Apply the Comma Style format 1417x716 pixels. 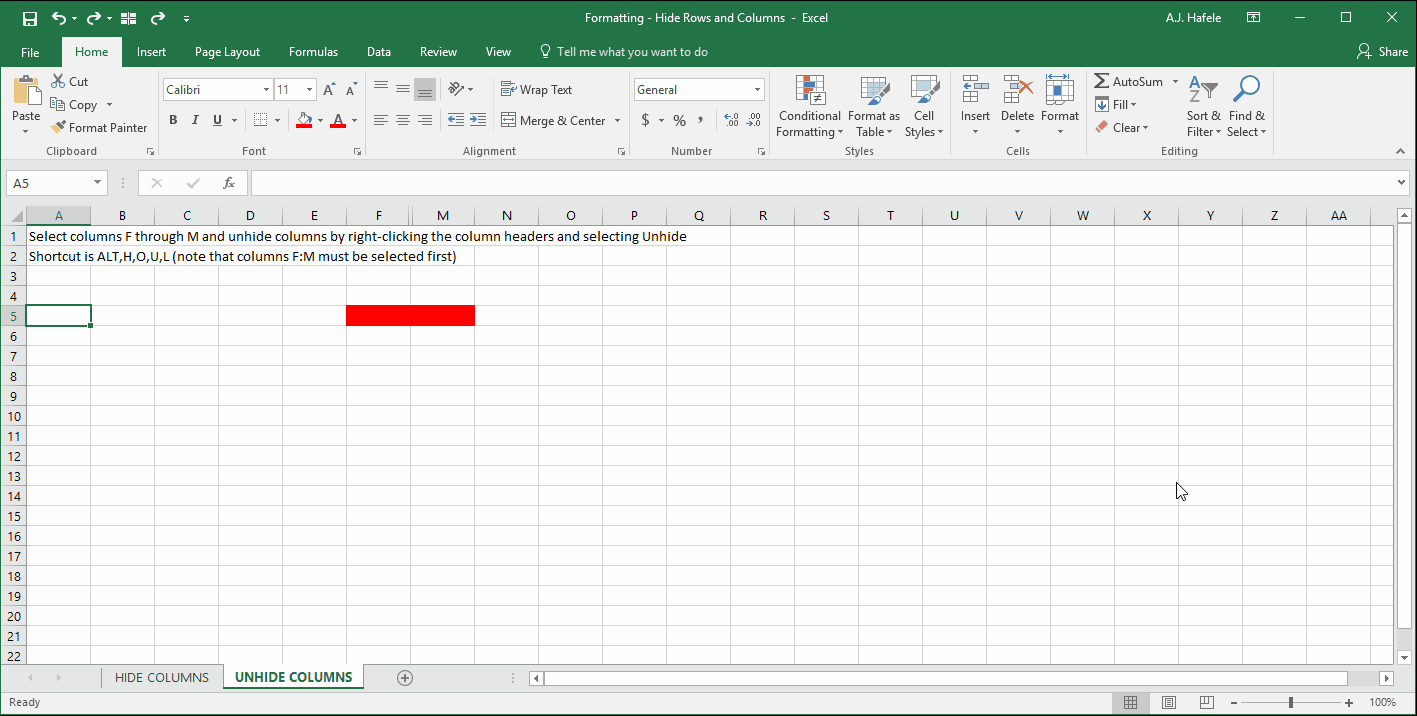(x=701, y=120)
